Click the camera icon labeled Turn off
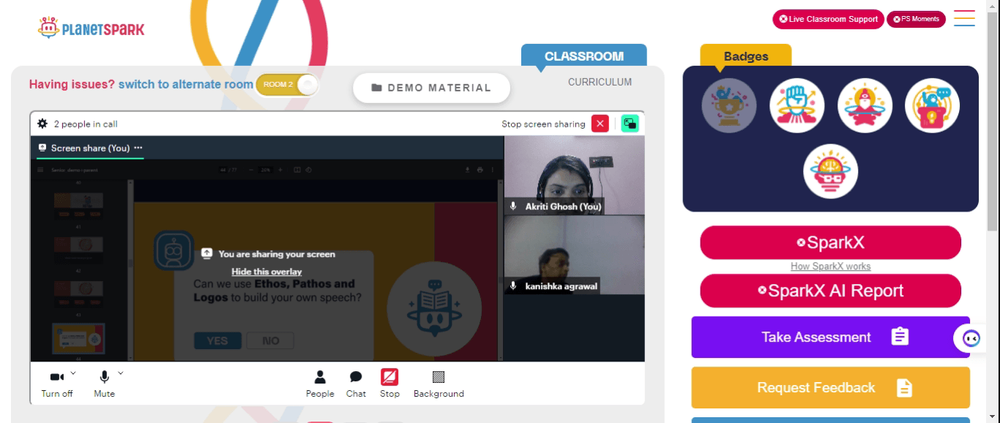The image size is (1000, 423). (57, 377)
